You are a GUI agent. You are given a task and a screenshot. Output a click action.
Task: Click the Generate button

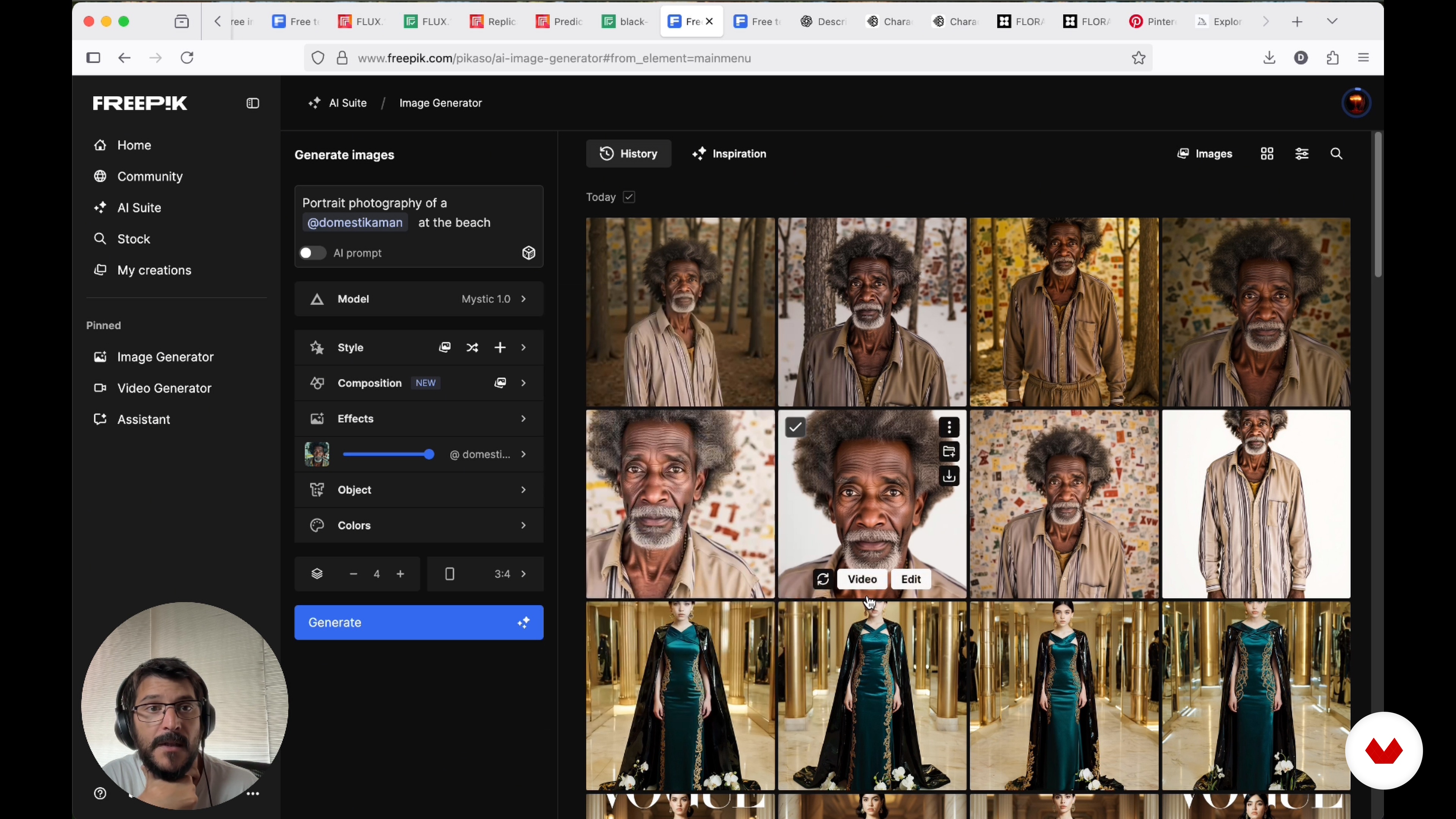click(x=419, y=622)
